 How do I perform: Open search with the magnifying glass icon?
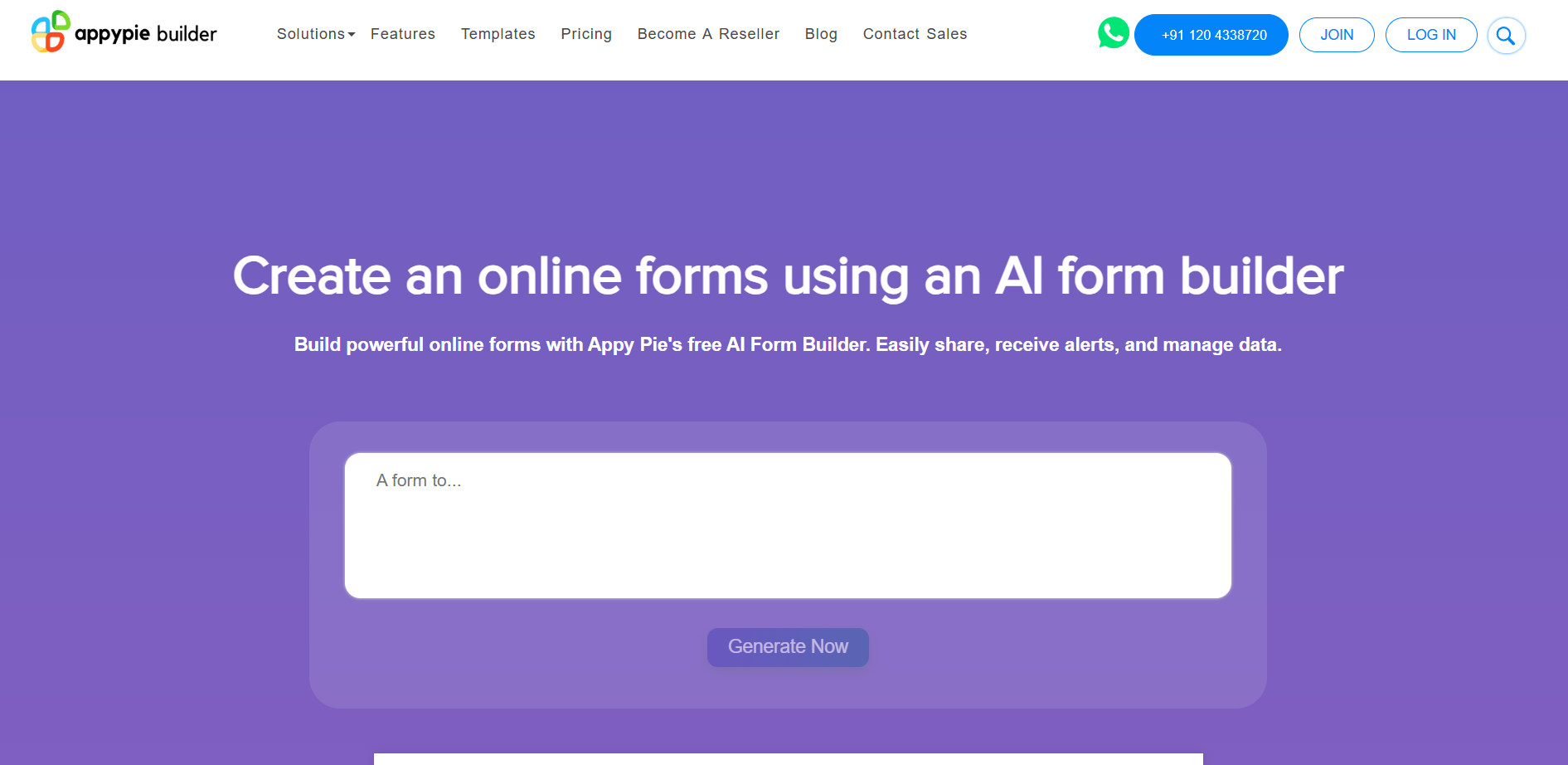[x=1505, y=36]
